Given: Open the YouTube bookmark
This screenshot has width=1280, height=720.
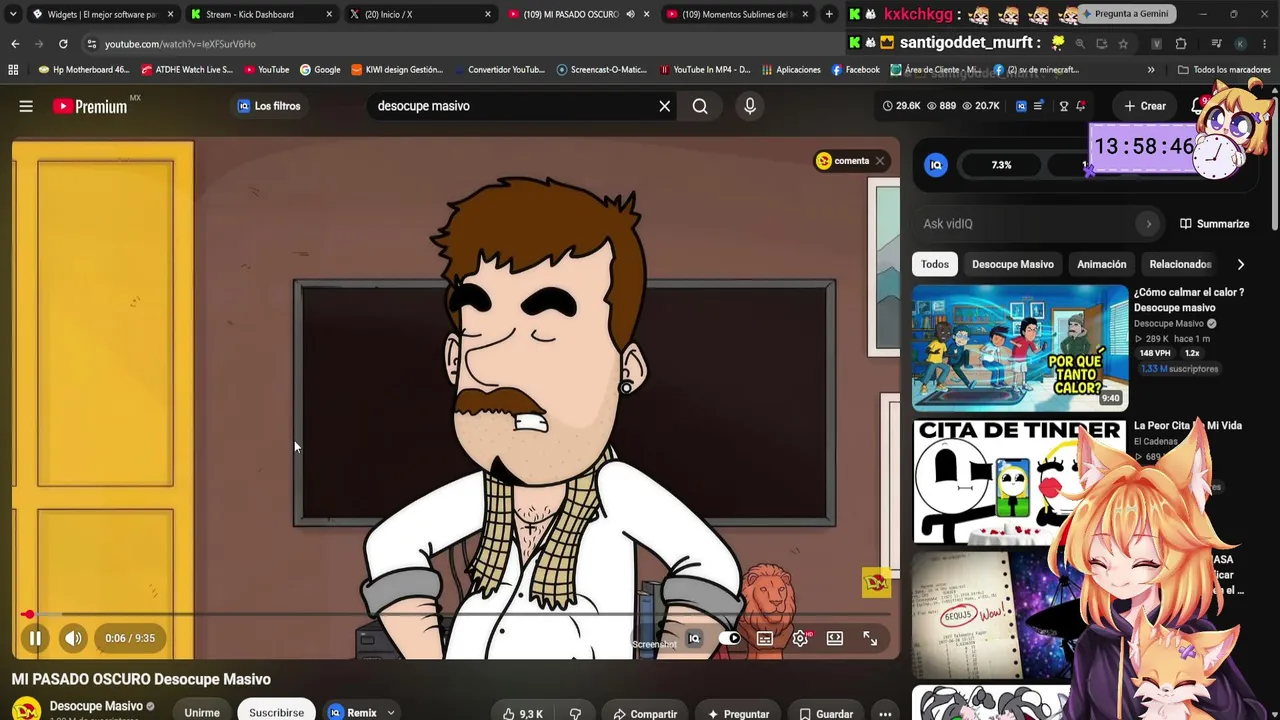Looking at the screenshot, I should coord(267,70).
